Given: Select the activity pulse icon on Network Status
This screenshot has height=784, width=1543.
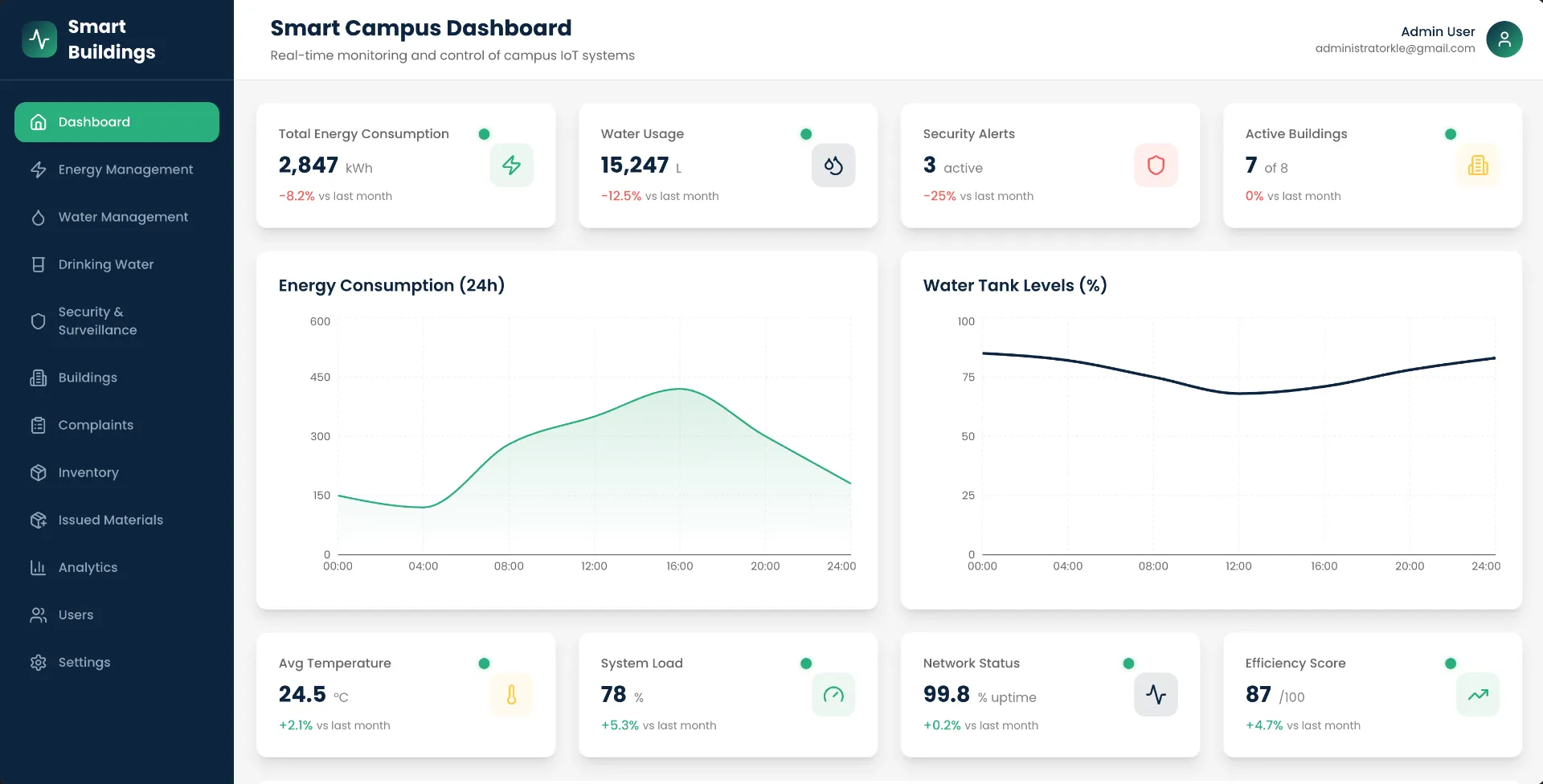Looking at the screenshot, I should tap(1156, 694).
